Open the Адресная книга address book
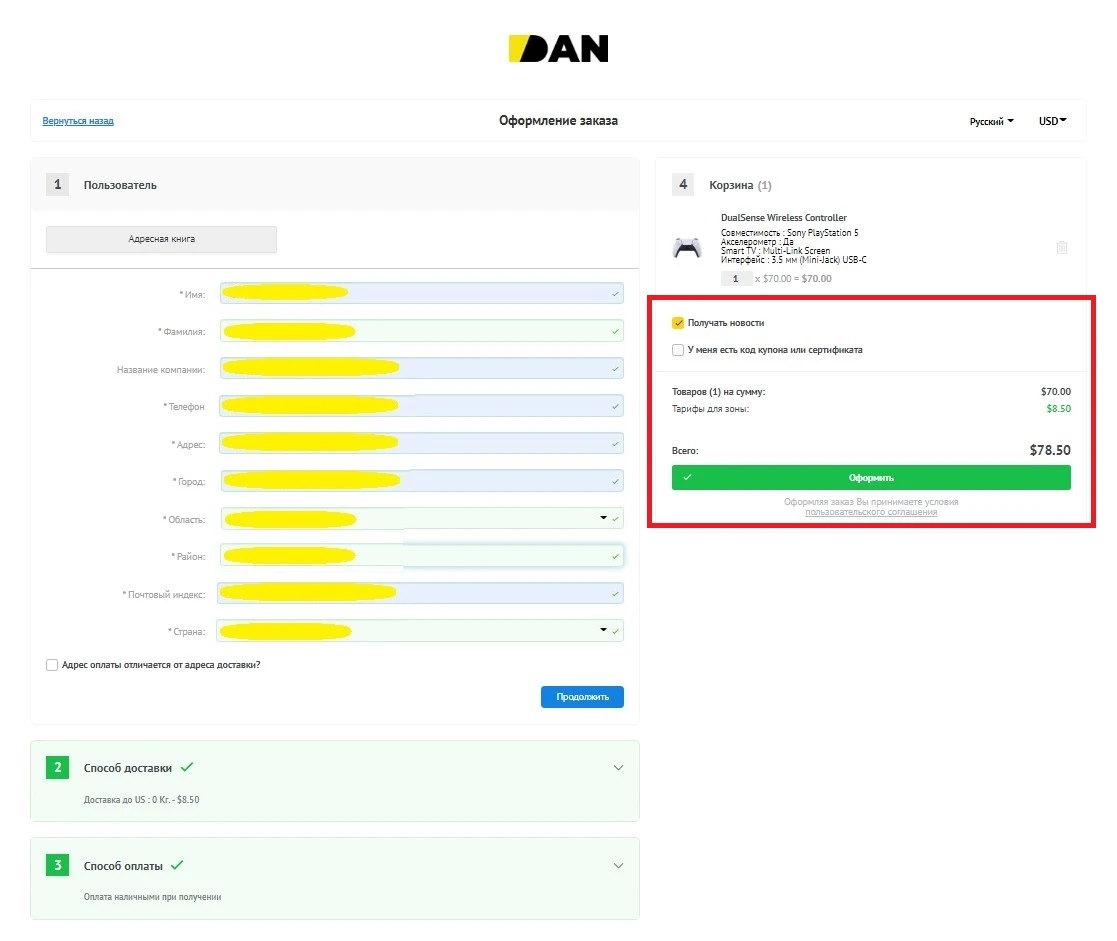 pos(161,239)
